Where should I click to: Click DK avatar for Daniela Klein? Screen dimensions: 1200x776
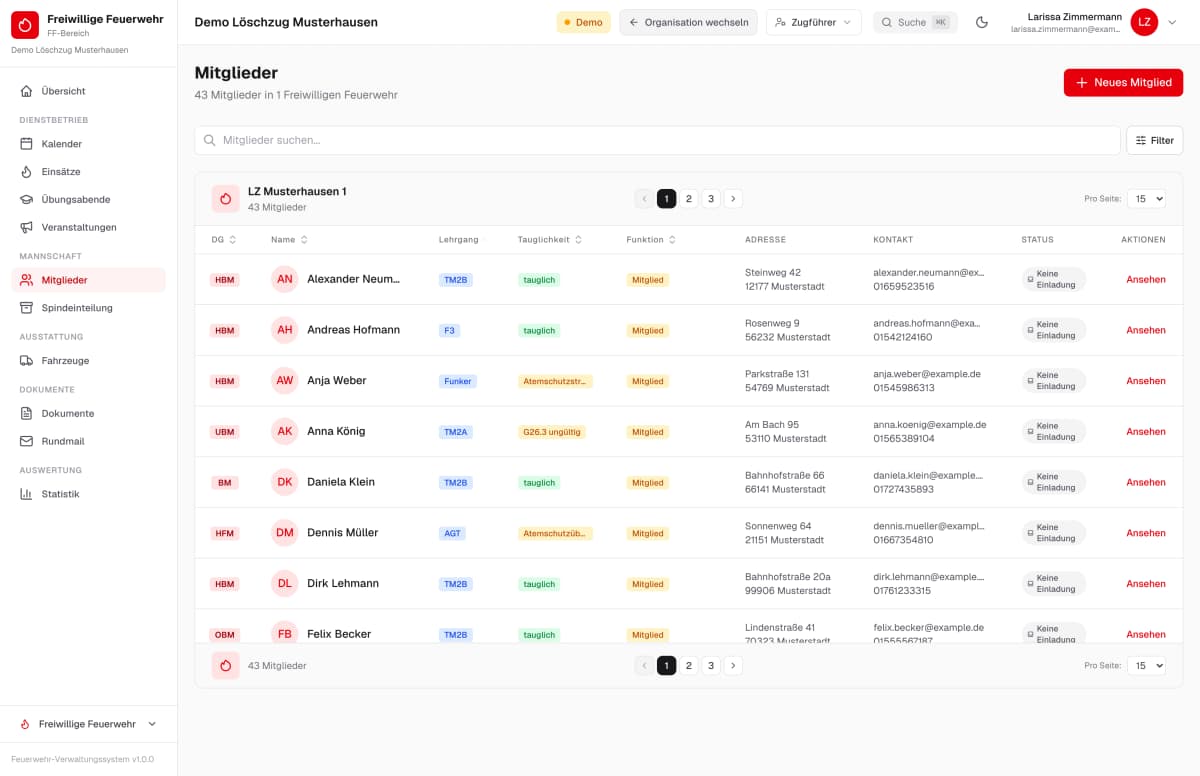coord(285,482)
